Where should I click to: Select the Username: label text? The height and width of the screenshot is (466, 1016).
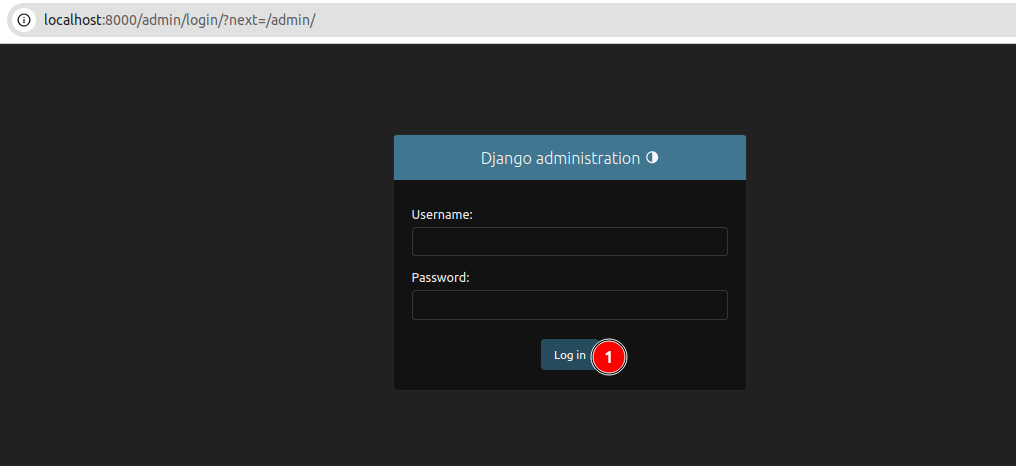pyautogui.click(x=442, y=215)
